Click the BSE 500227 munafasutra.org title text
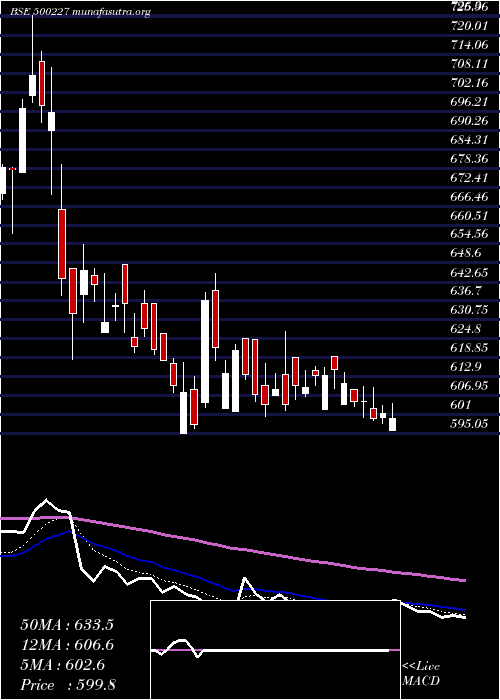 coord(81,12)
